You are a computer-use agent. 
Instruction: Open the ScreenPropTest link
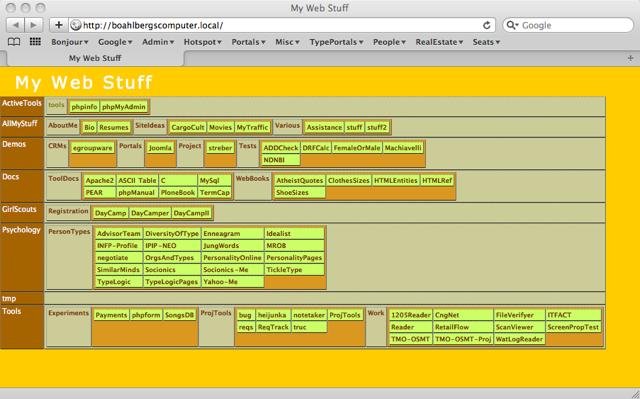click(573, 327)
